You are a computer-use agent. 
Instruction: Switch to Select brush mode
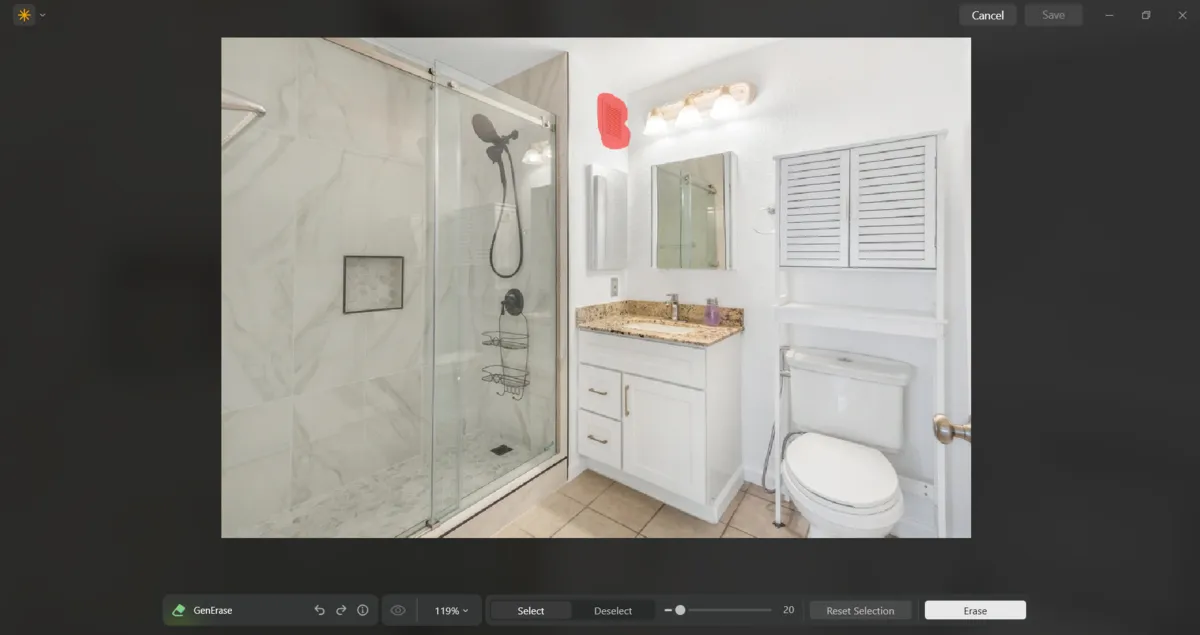click(x=531, y=610)
